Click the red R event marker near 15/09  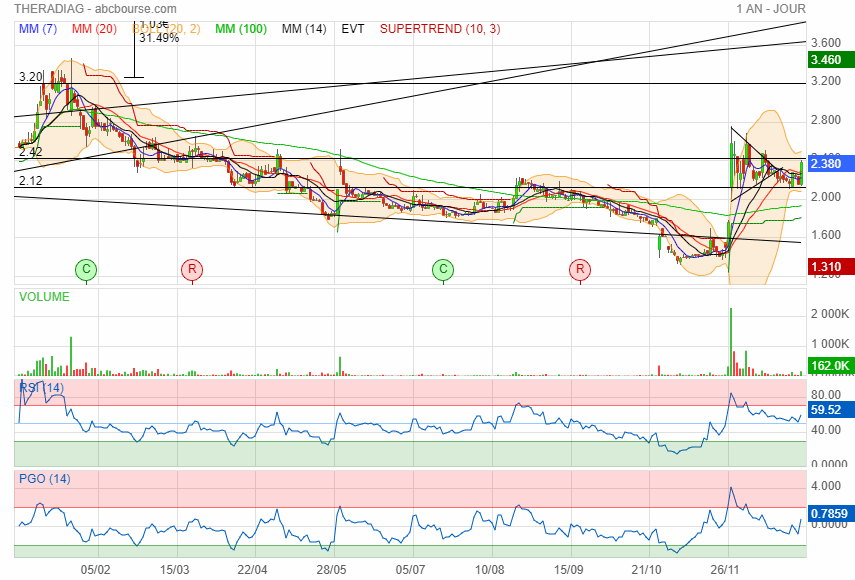pyautogui.click(x=580, y=269)
